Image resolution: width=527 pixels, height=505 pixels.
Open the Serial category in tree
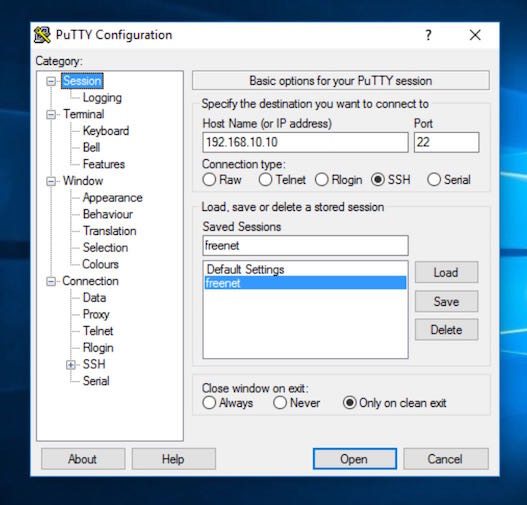[96, 381]
